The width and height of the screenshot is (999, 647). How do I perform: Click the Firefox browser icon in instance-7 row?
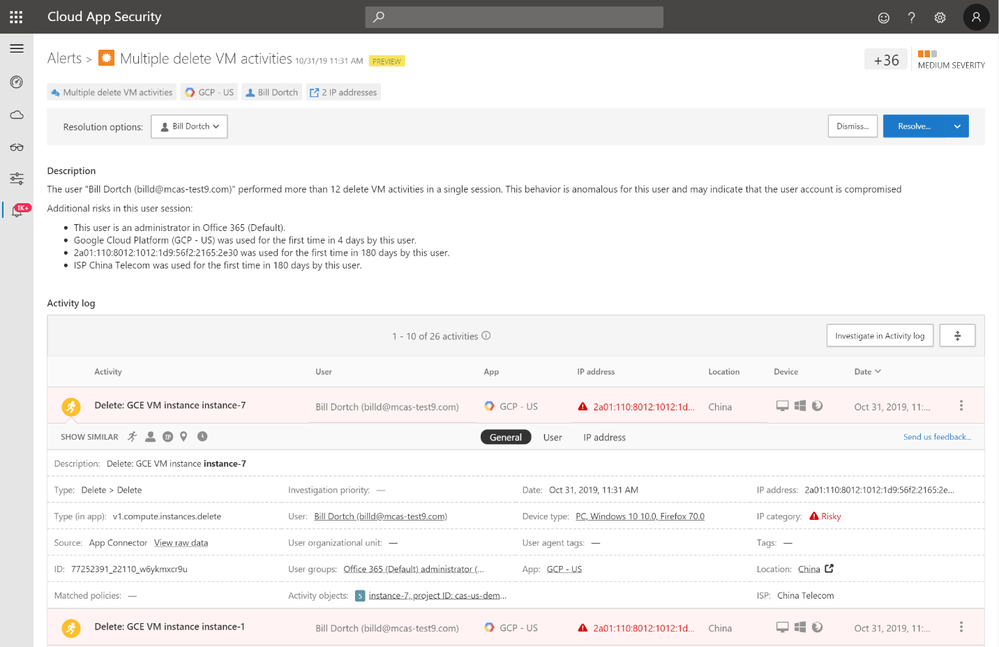tap(817, 406)
